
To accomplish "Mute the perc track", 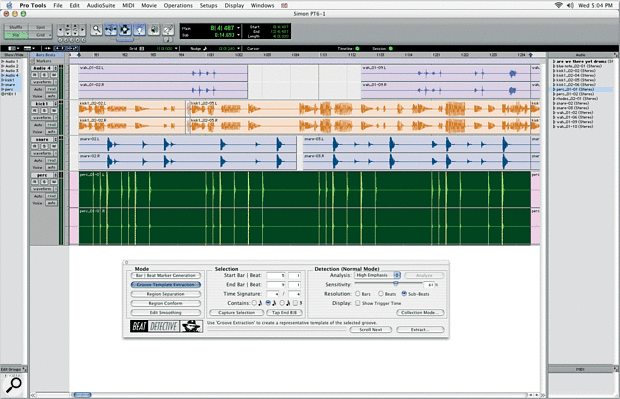I will click(53, 182).
